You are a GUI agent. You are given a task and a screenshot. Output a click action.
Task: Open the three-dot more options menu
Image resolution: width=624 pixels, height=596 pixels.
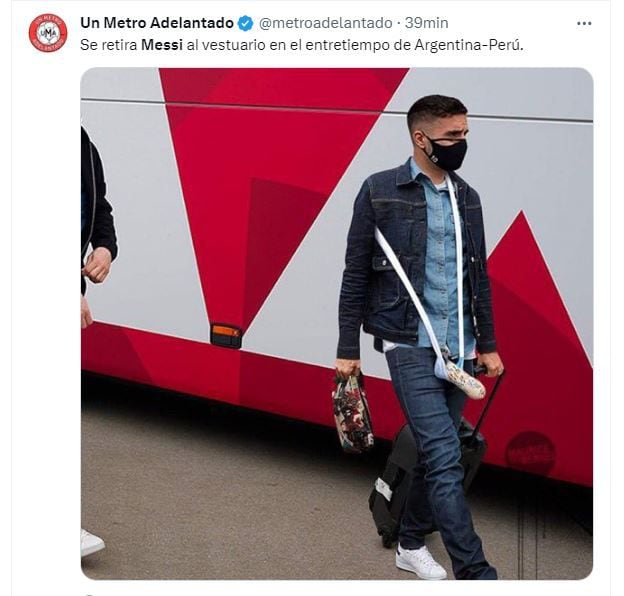point(584,24)
